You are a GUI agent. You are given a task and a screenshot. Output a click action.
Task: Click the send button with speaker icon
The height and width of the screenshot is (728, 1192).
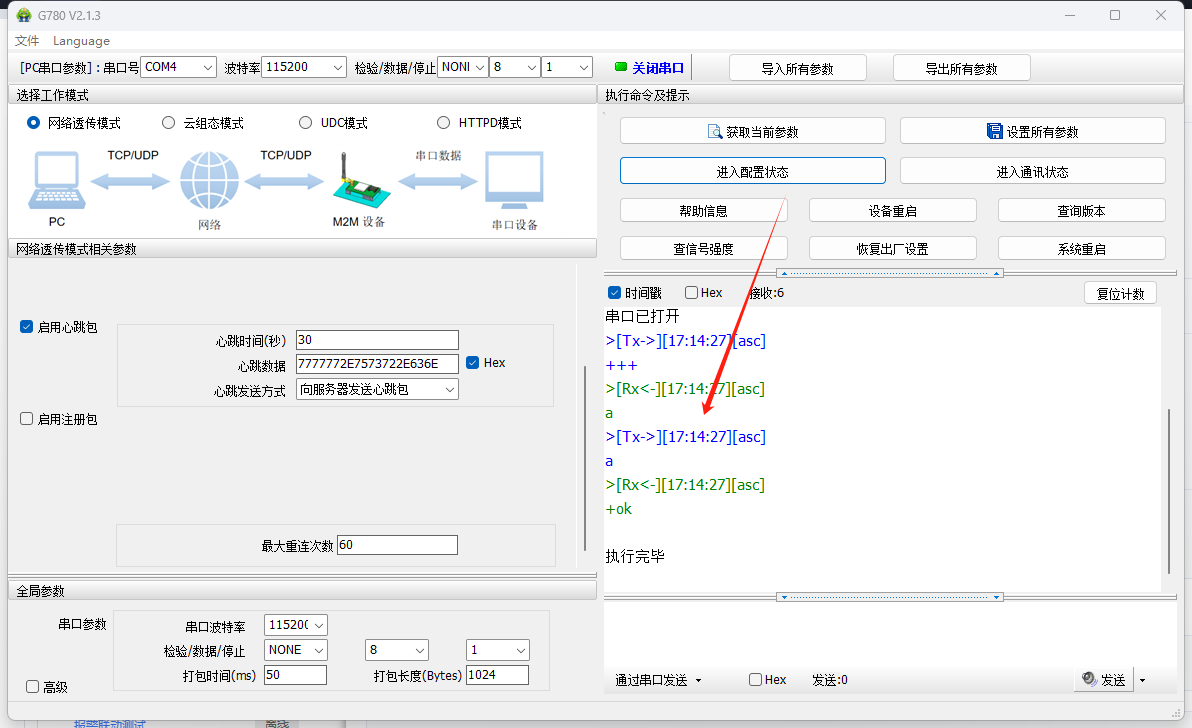[x=1103, y=680]
